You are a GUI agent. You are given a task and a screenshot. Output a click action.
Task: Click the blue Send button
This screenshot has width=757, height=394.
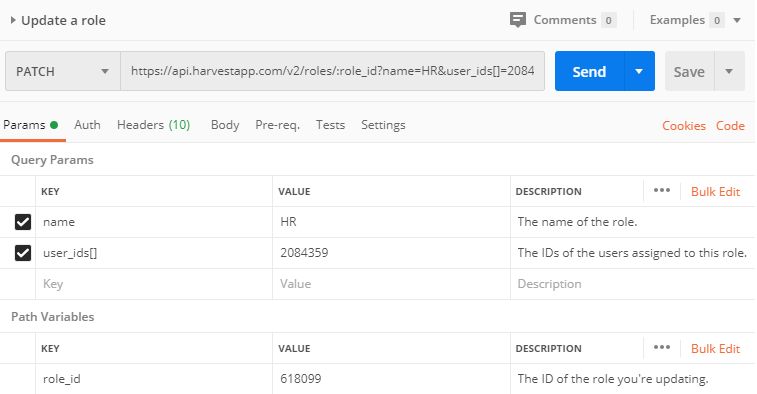pos(589,71)
